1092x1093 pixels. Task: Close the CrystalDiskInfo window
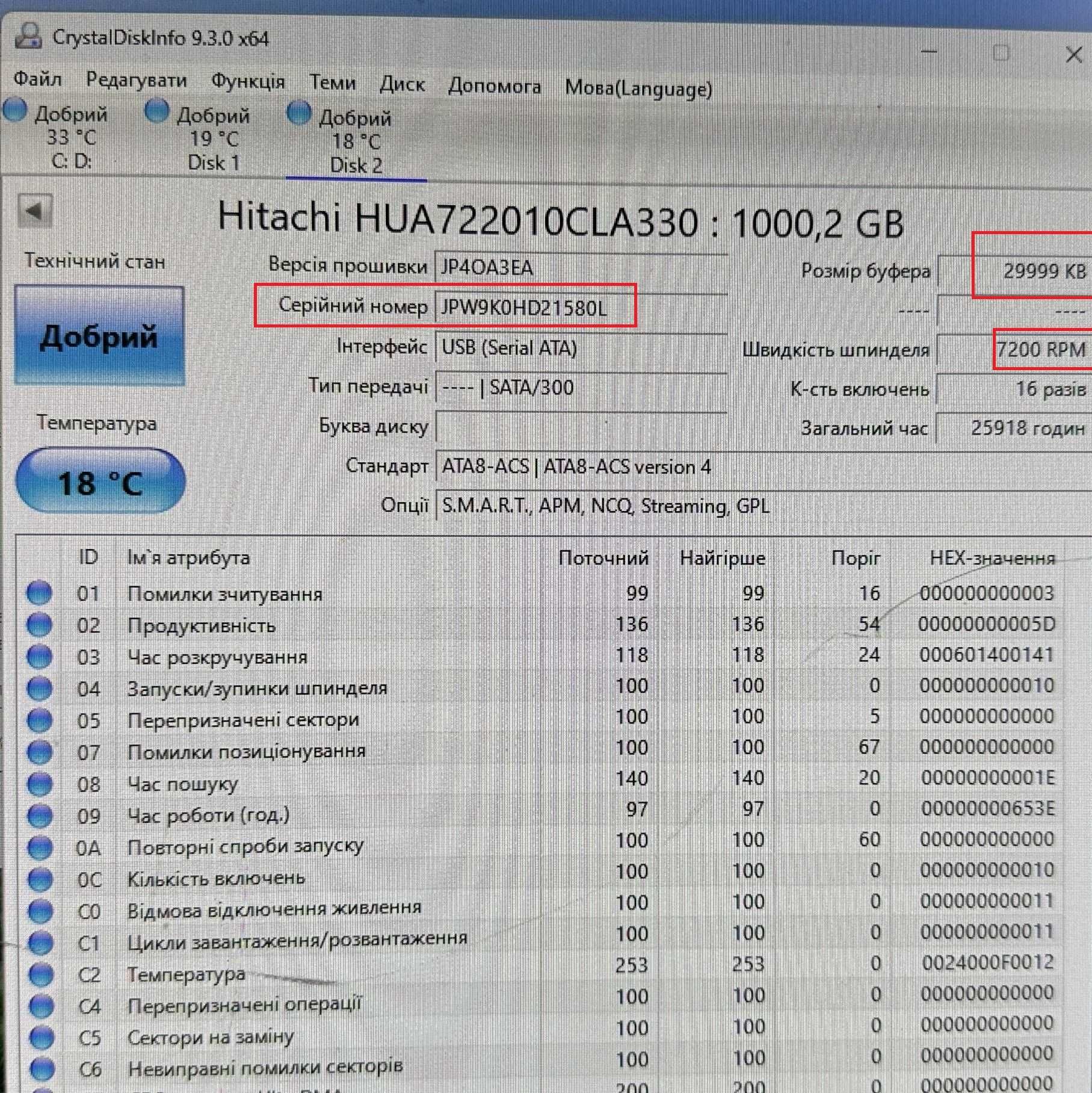coord(1074,55)
